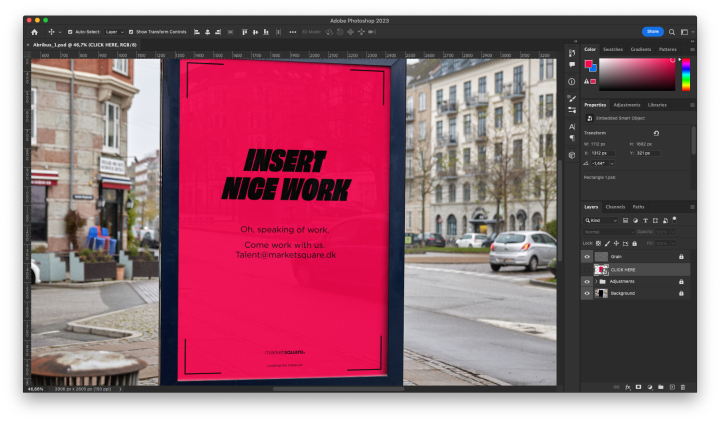The image size is (720, 423).
Task: Toggle the Auto-Select checkbox
Action: point(70,32)
